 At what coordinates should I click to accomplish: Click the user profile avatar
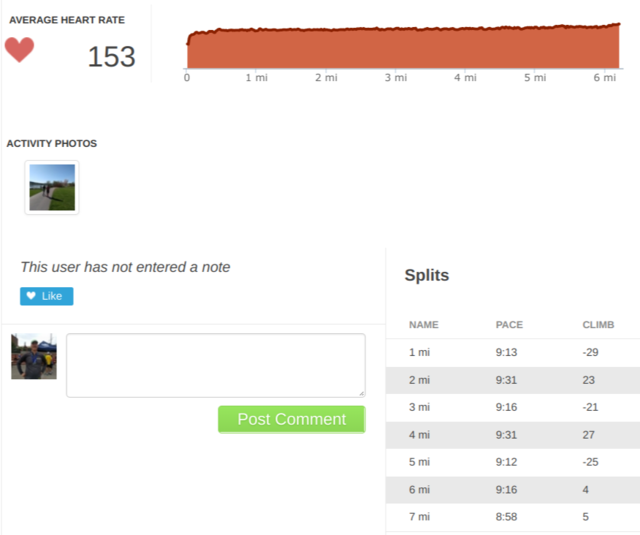pos(34,357)
